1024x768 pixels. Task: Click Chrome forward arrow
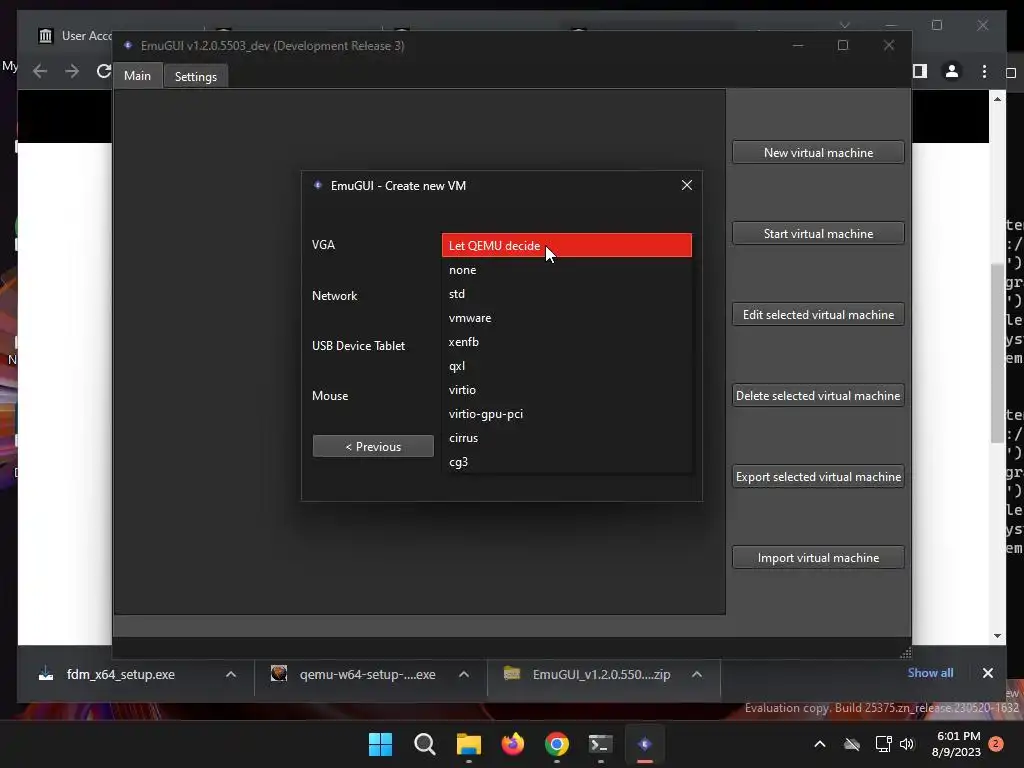tap(72, 71)
